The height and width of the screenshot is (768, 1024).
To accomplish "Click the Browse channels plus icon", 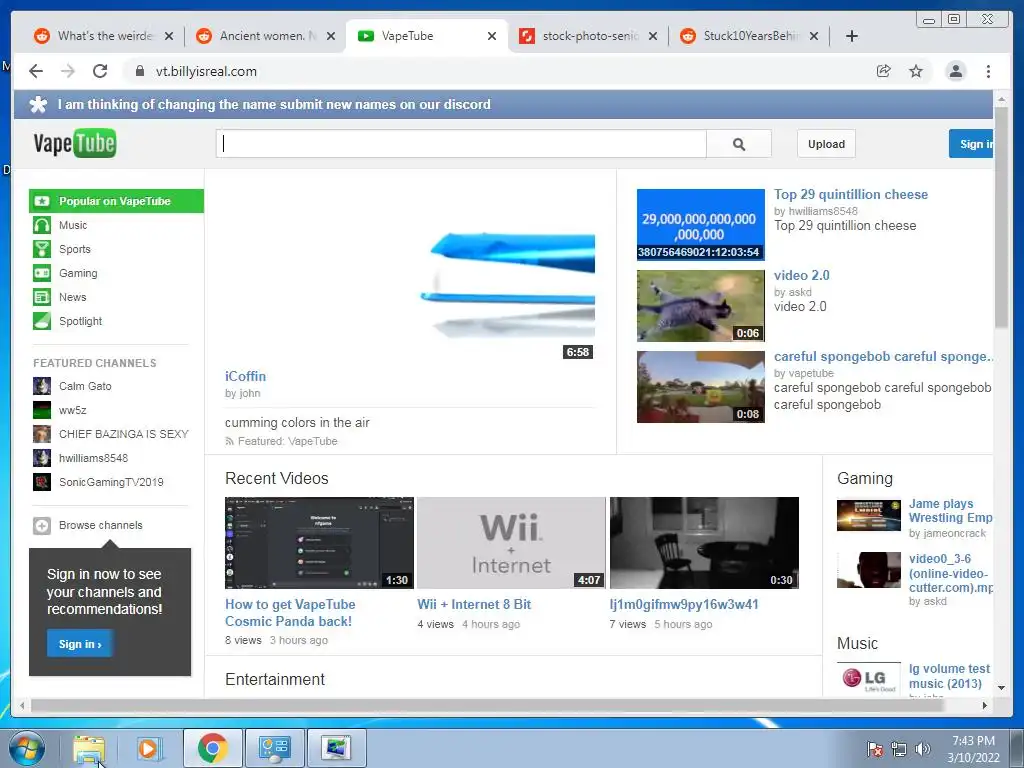I will 42,525.
